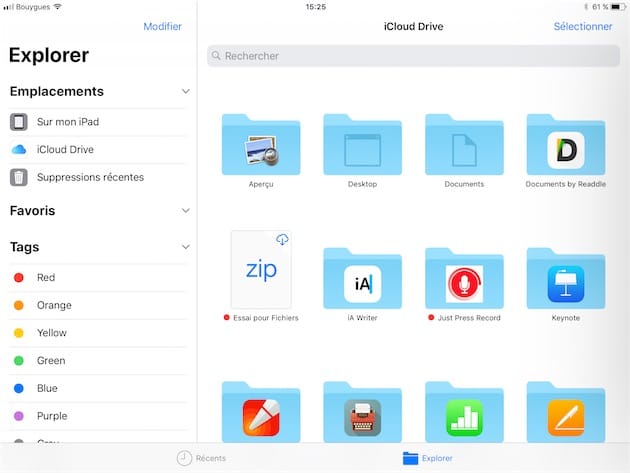630x473 pixels.
Task: Open Suppressions récentes
Action: click(x=98, y=177)
